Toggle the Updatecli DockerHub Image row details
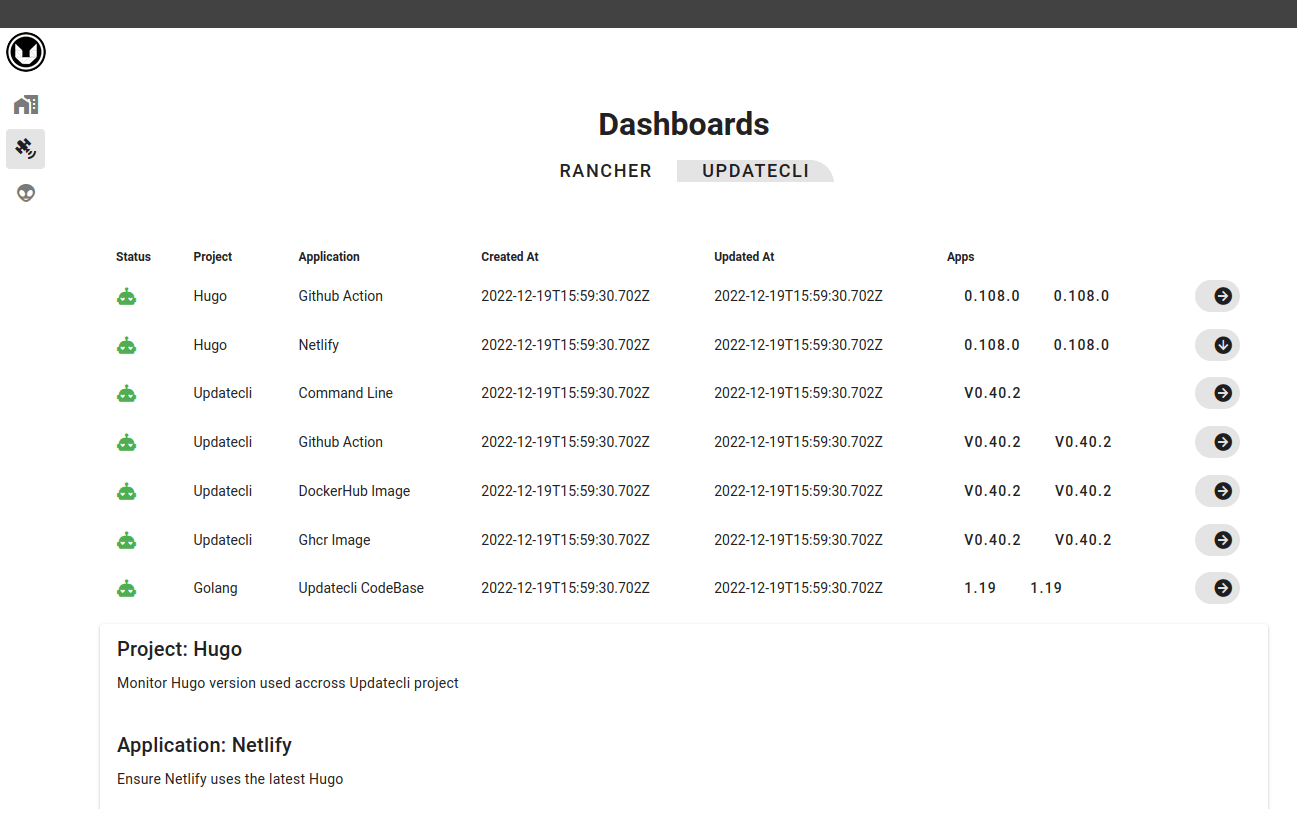Viewport: 1297px width, 813px height. click(1217, 491)
